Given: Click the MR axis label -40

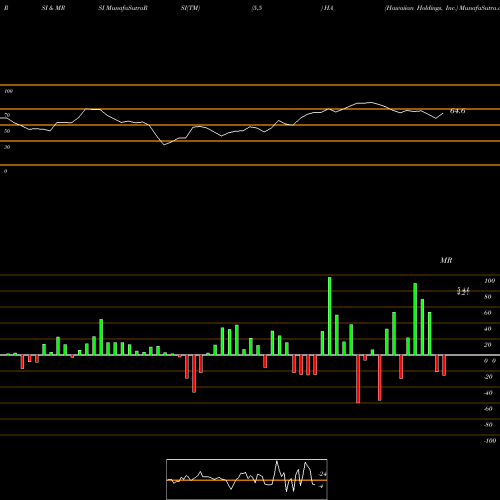Looking at the screenshot, I should coord(488,393).
